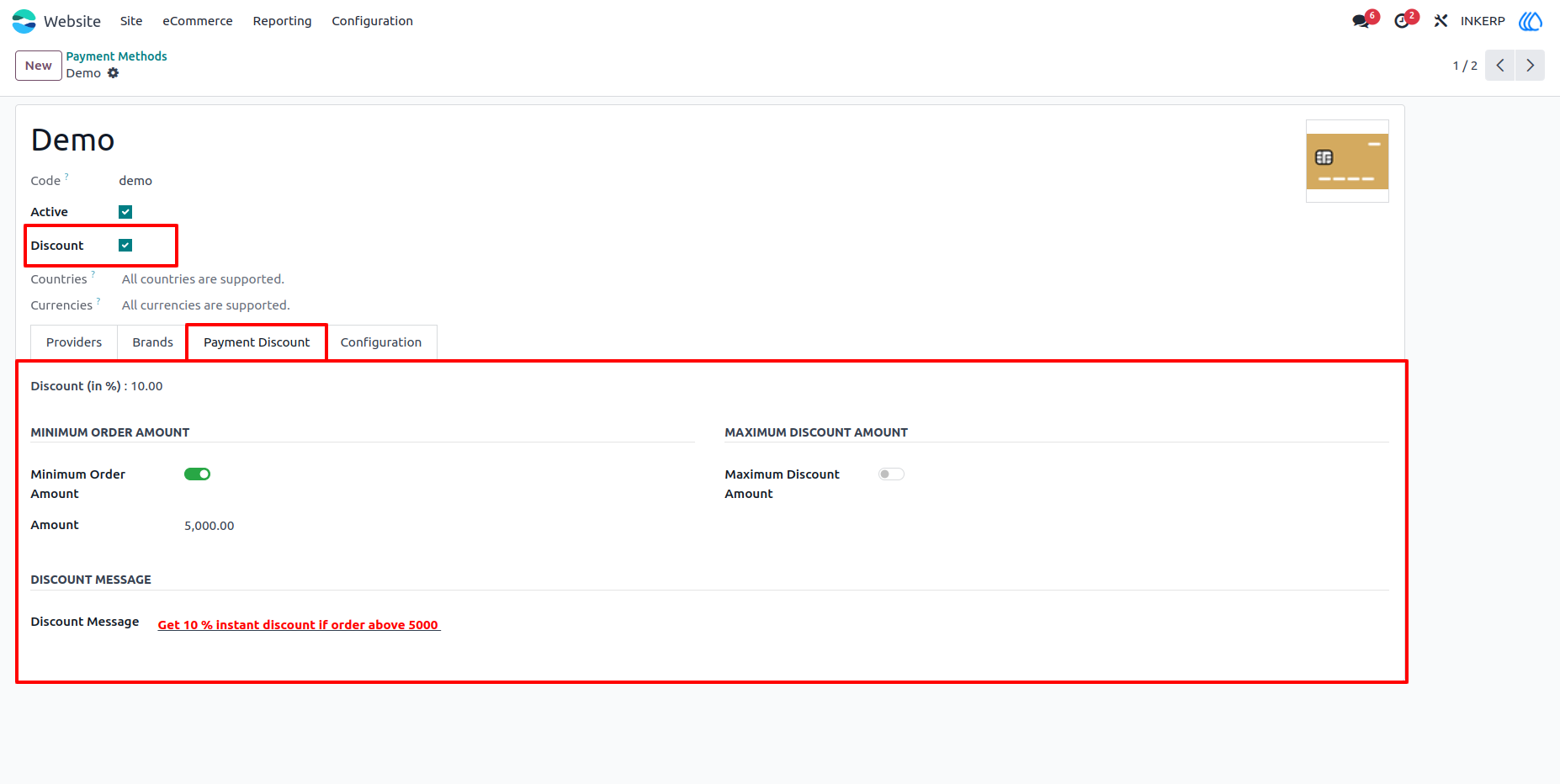Click the payment card image thumbnail
The width and height of the screenshot is (1560, 784).
point(1347,162)
